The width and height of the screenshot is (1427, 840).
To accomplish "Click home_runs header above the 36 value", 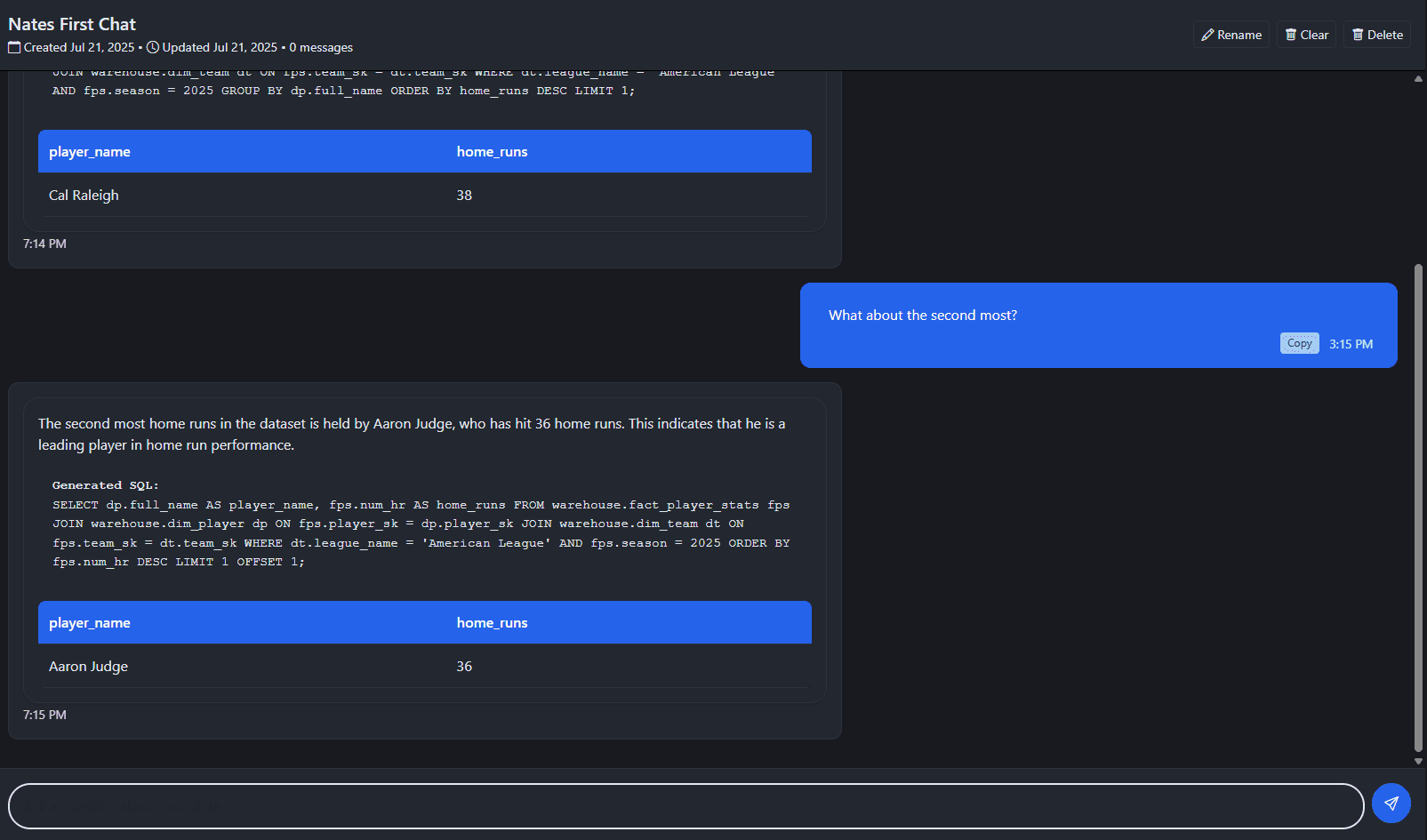I will [x=492, y=623].
